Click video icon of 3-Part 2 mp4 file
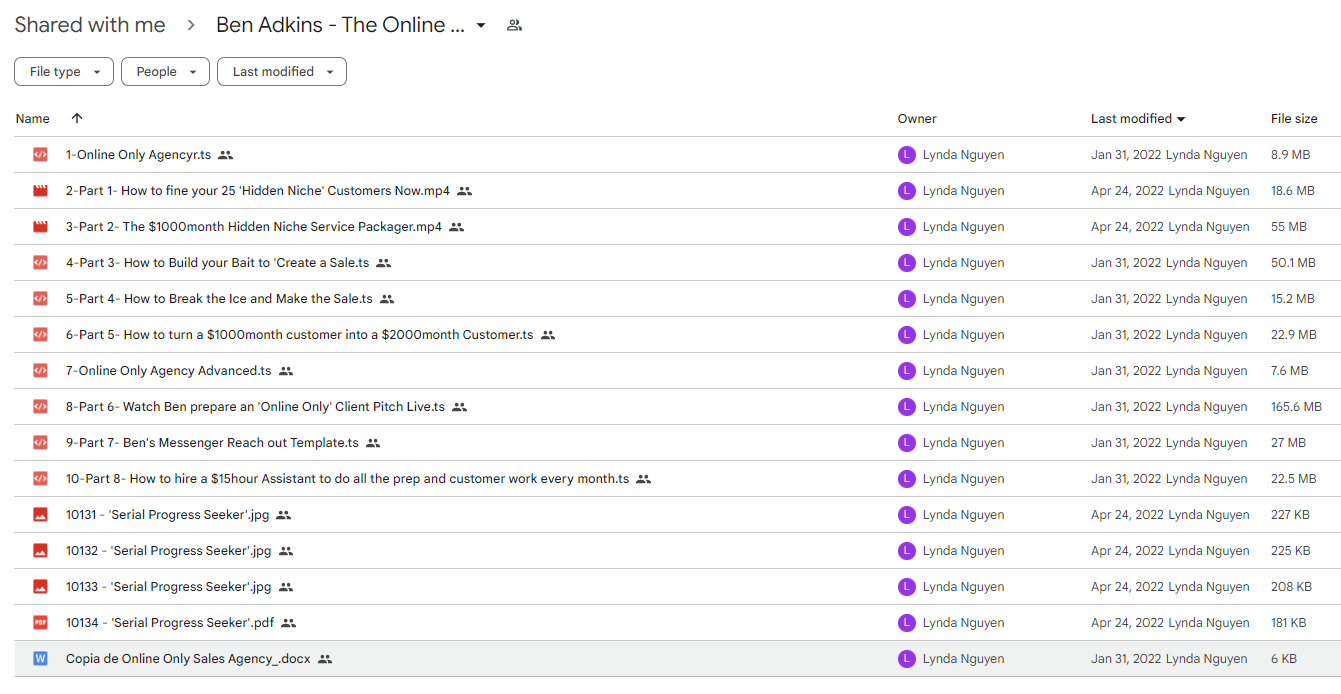1341x694 pixels. [40, 227]
